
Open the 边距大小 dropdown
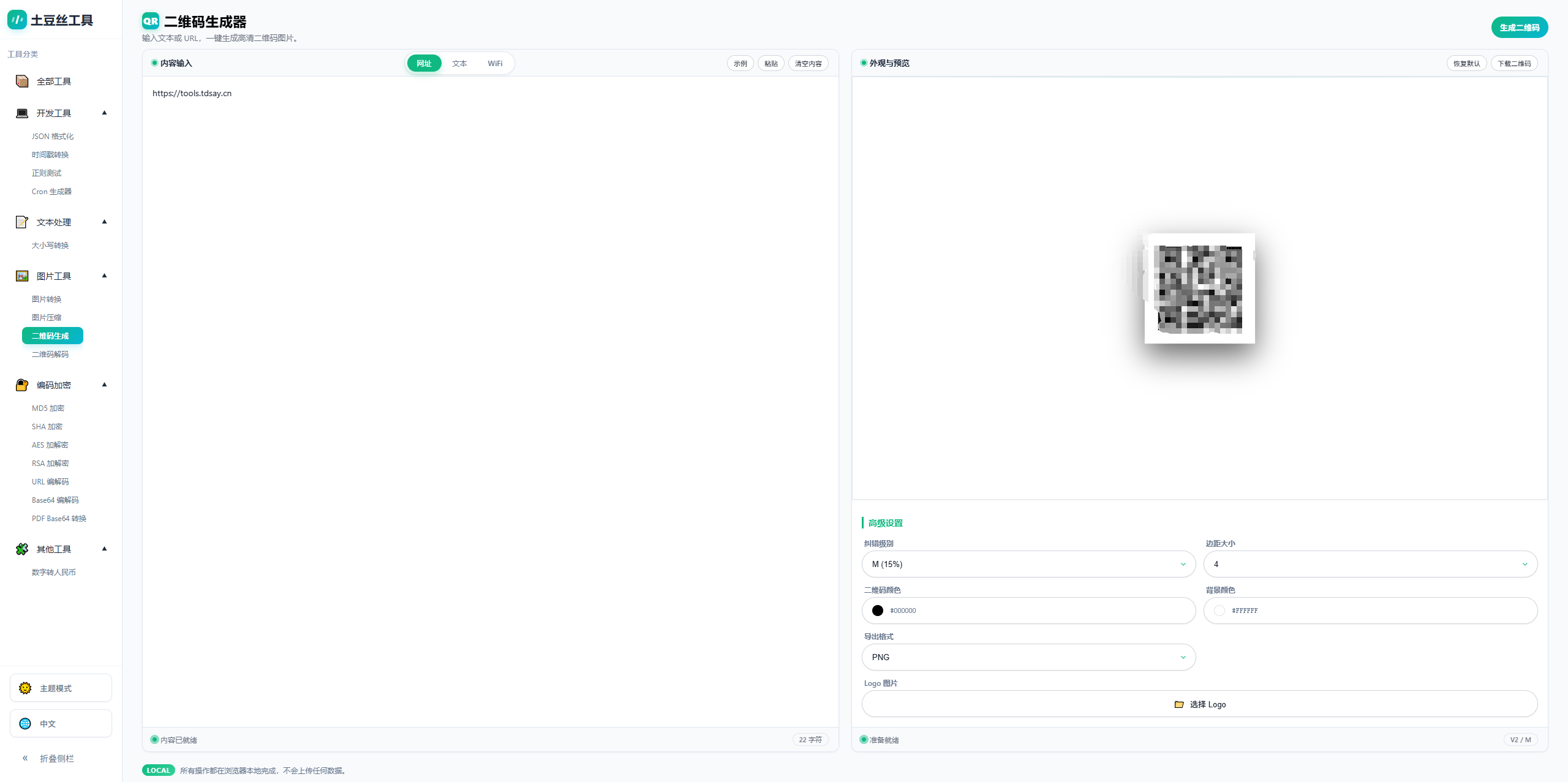pyautogui.click(x=1370, y=564)
